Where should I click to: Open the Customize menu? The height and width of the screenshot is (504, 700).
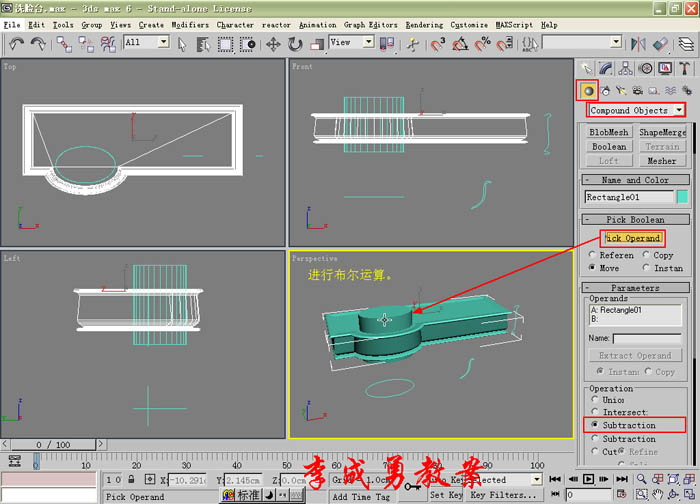[x=469, y=25]
